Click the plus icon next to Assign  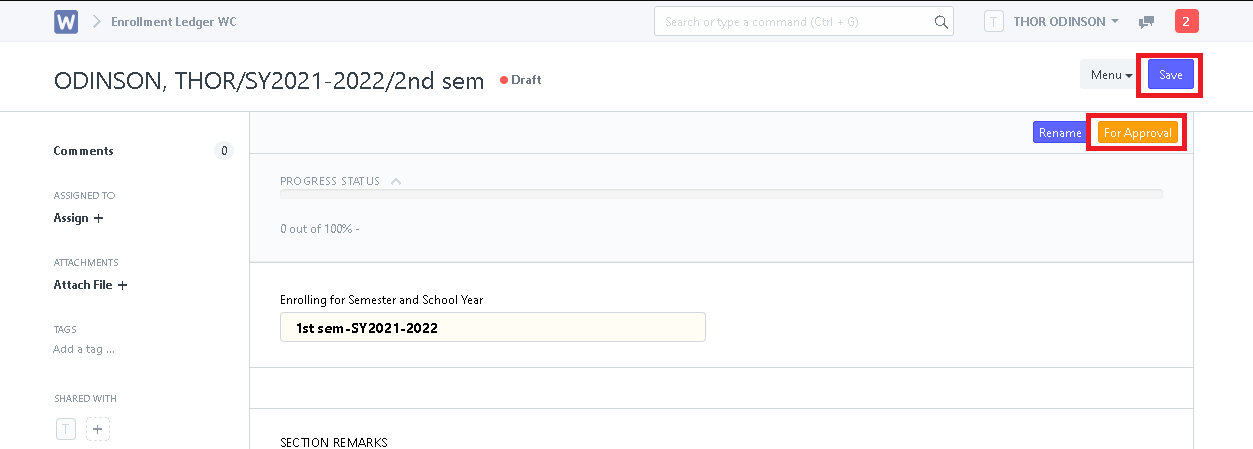(x=98, y=218)
